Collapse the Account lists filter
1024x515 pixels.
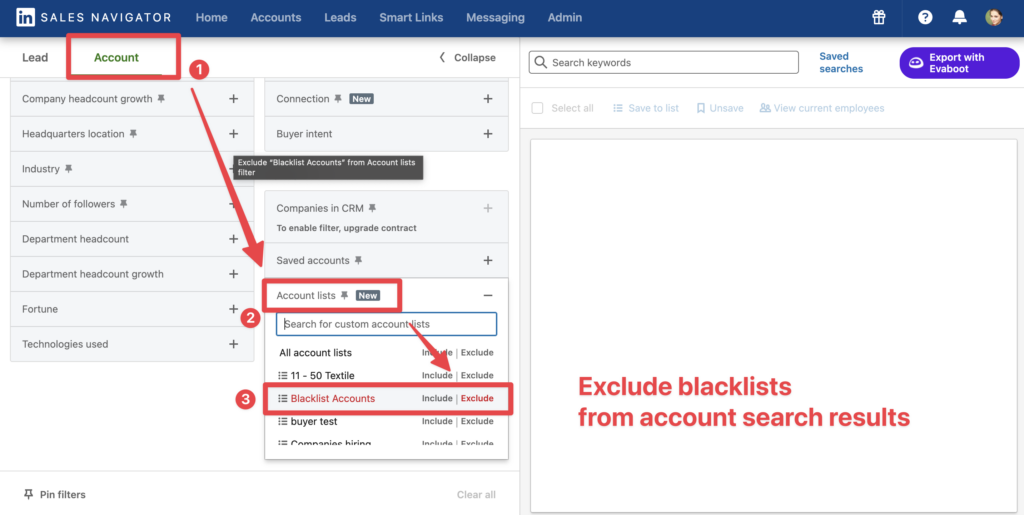tap(488, 296)
